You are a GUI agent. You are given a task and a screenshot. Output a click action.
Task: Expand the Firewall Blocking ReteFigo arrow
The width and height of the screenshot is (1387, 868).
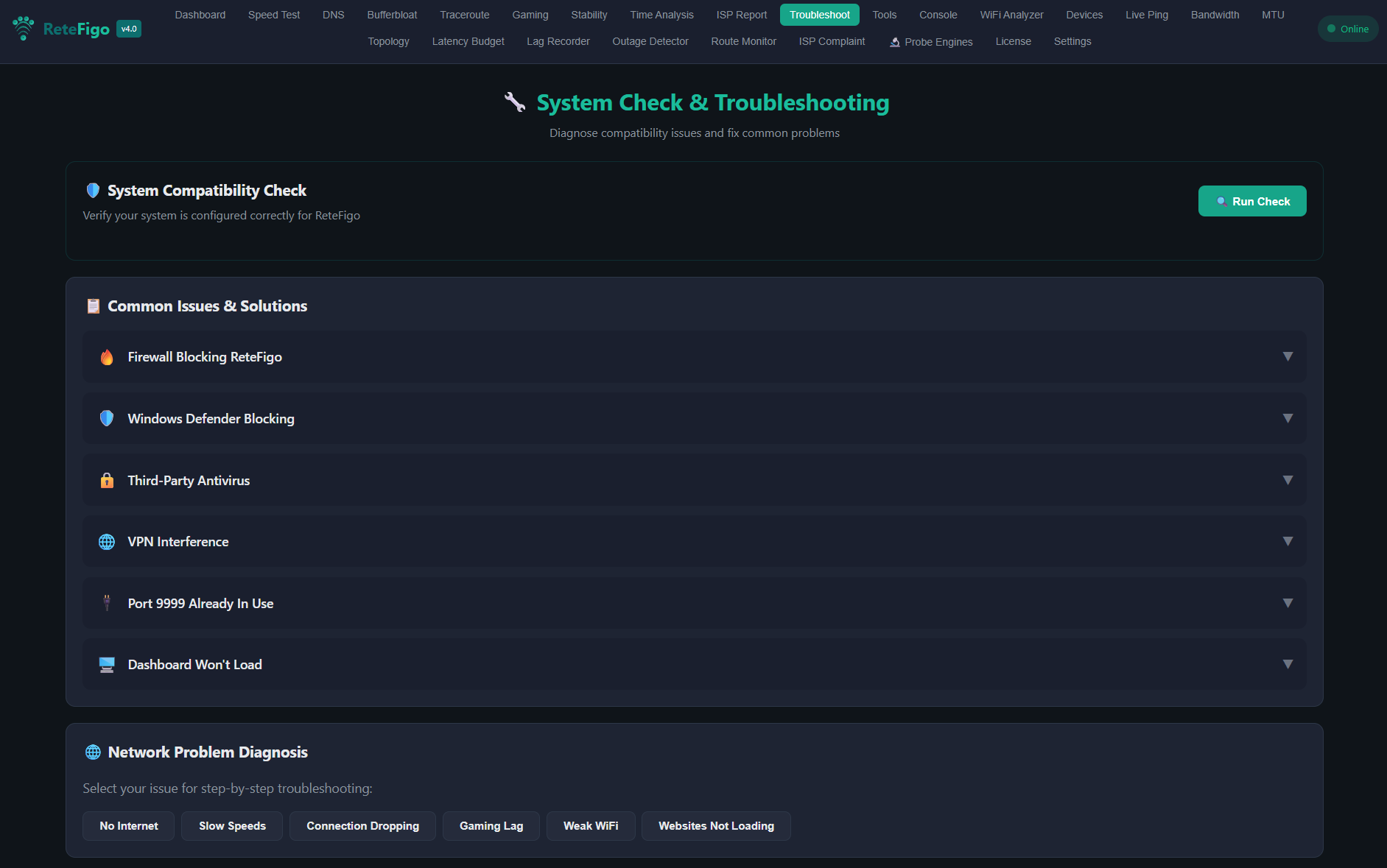(x=1288, y=356)
